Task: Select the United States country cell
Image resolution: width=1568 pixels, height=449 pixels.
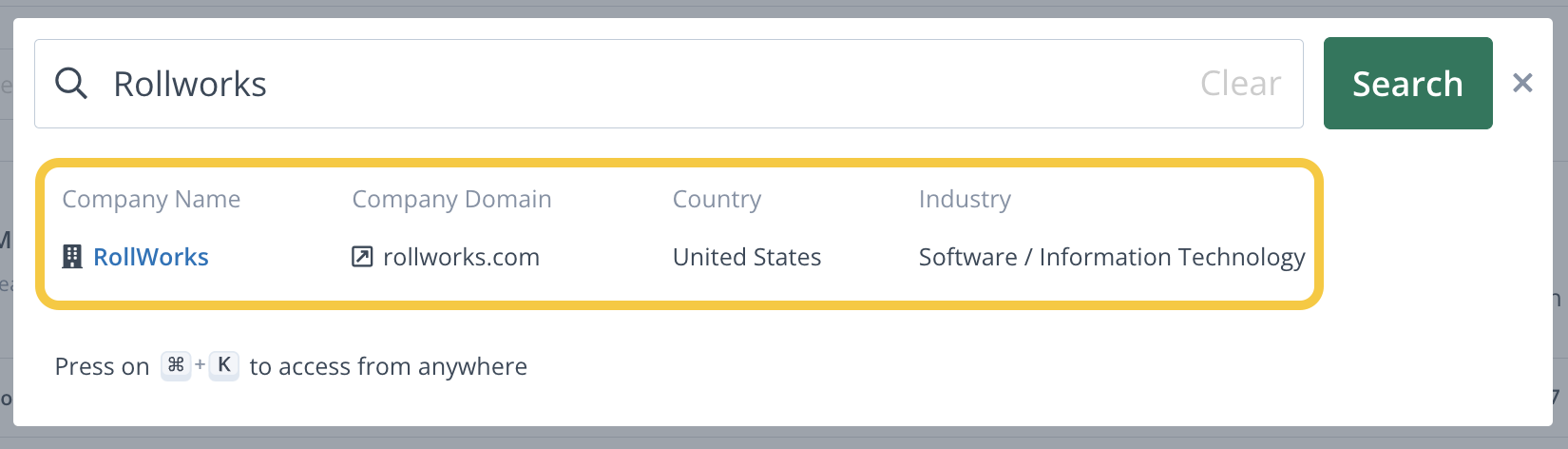Action: point(747,257)
